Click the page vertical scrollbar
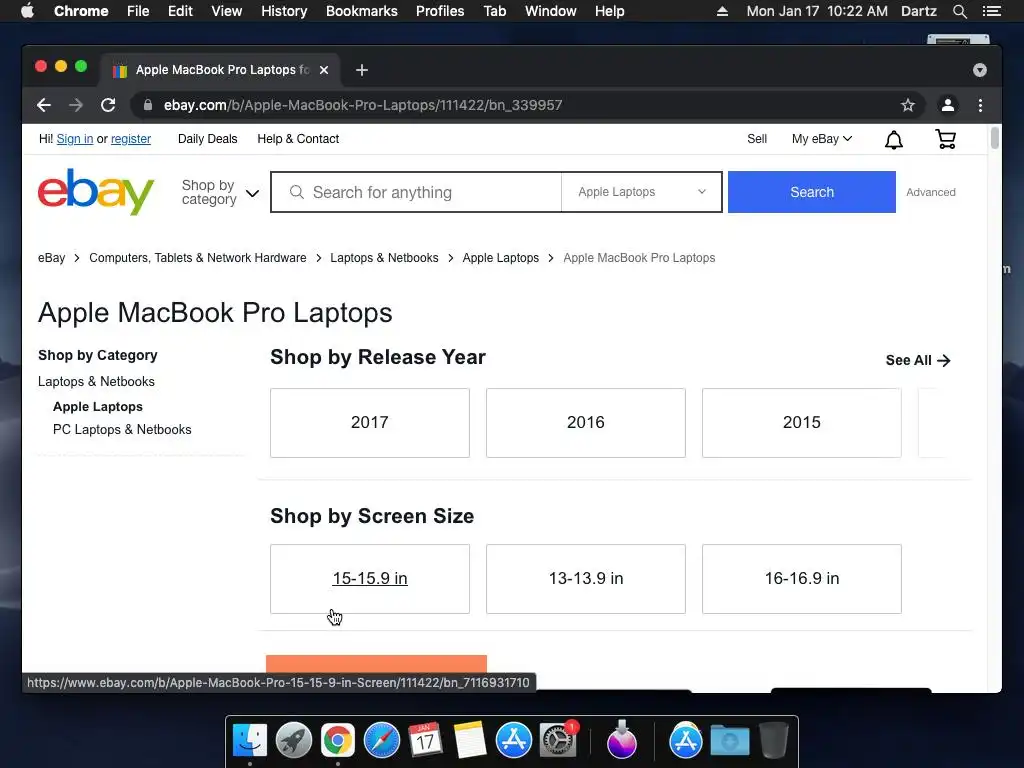The image size is (1024, 768). [x=995, y=139]
